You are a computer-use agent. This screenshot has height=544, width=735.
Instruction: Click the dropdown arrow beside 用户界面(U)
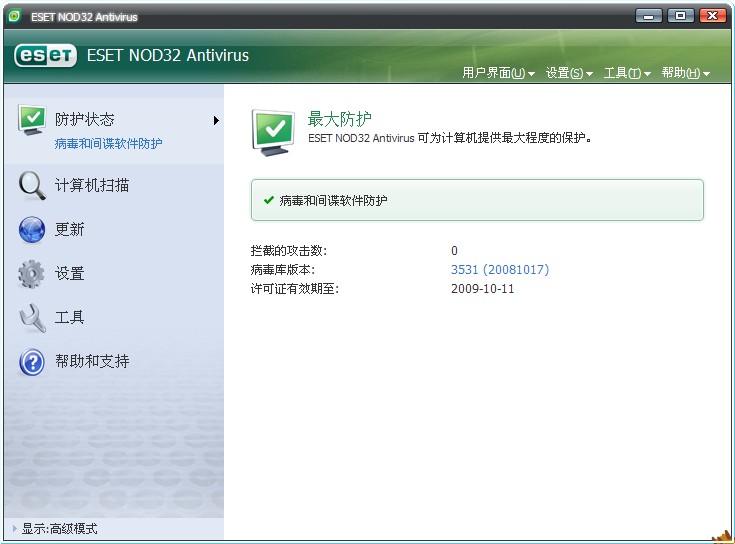531,74
